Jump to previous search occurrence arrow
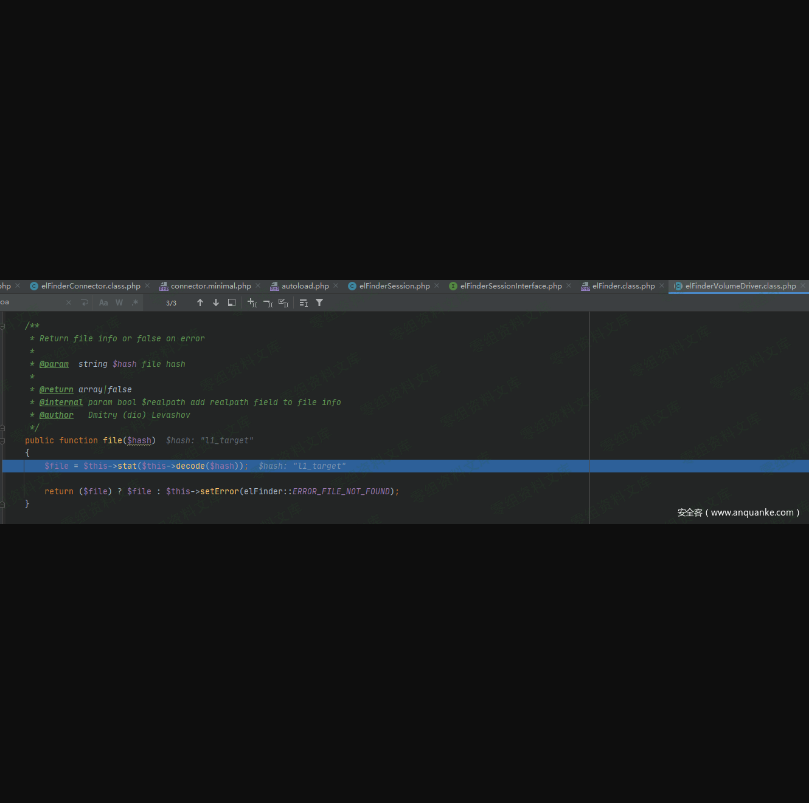This screenshot has height=803, width=809. coord(200,303)
